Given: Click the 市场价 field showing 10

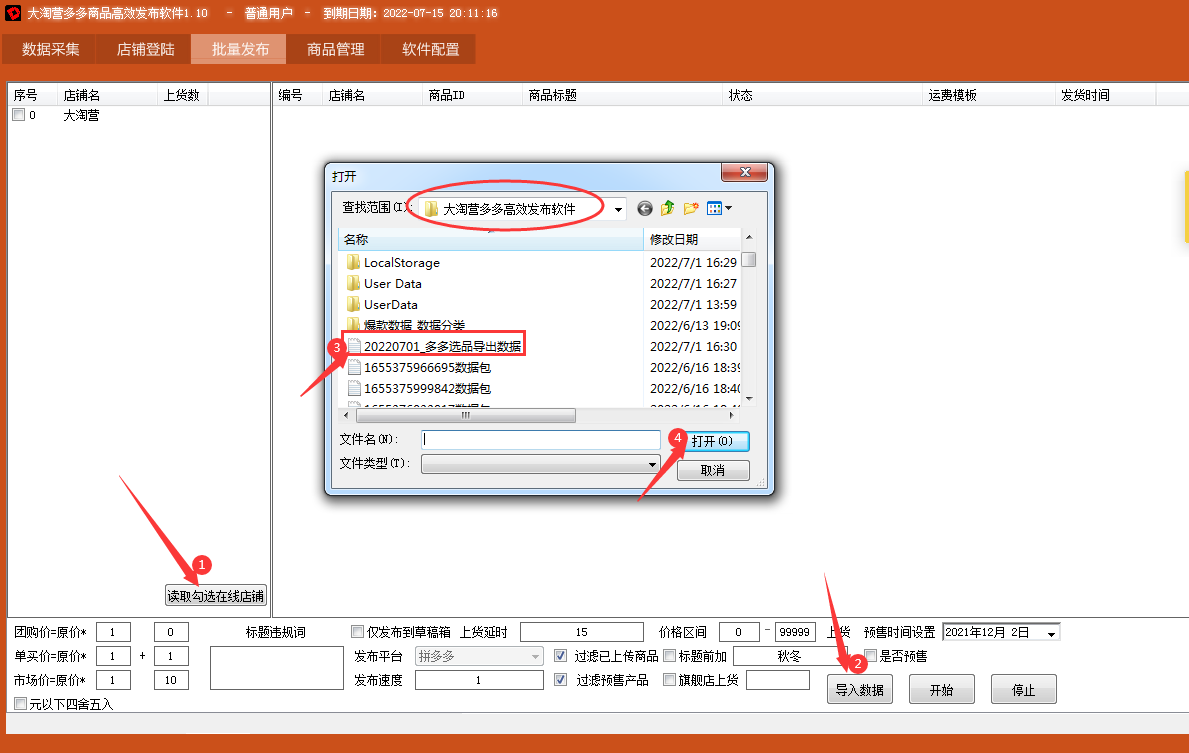Looking at the screenshot, I should tap(171, 680).
